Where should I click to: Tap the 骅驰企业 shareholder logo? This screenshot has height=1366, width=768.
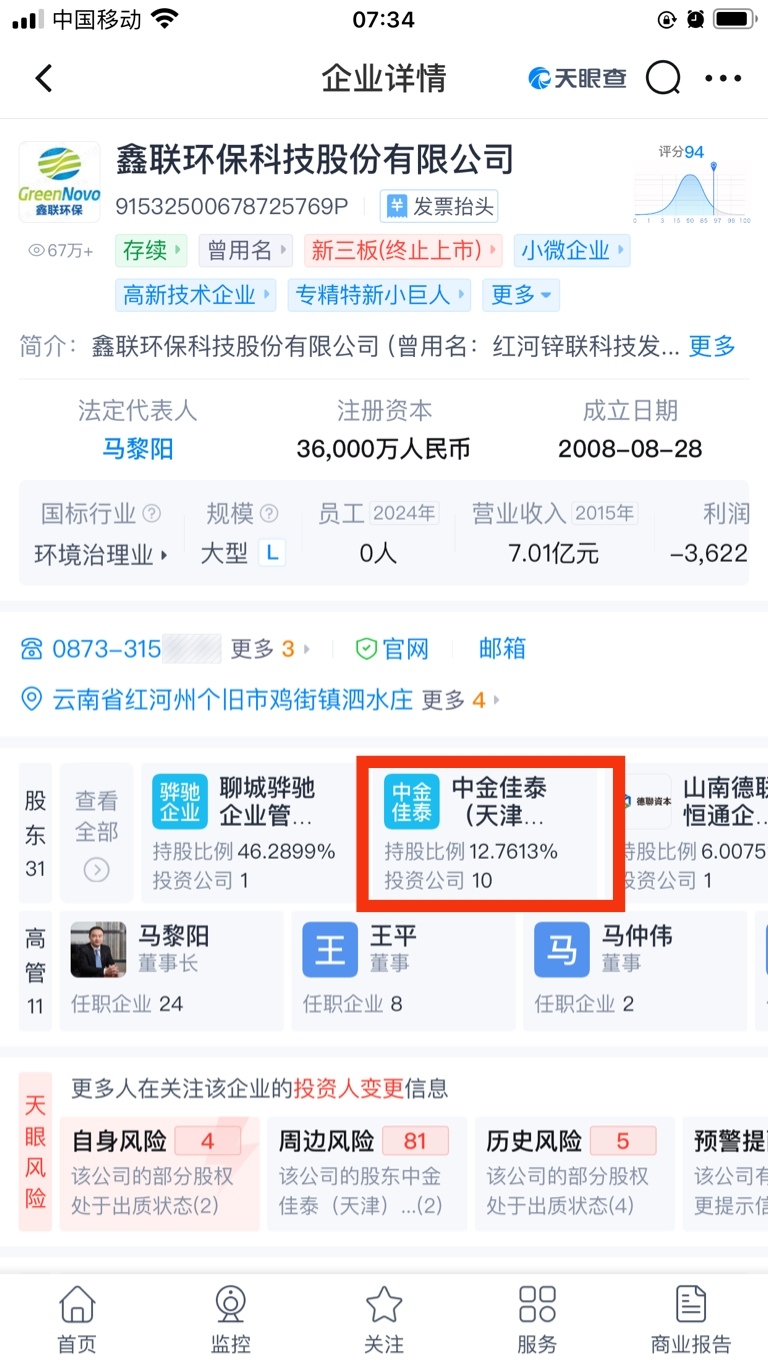[x=180, y=801]
